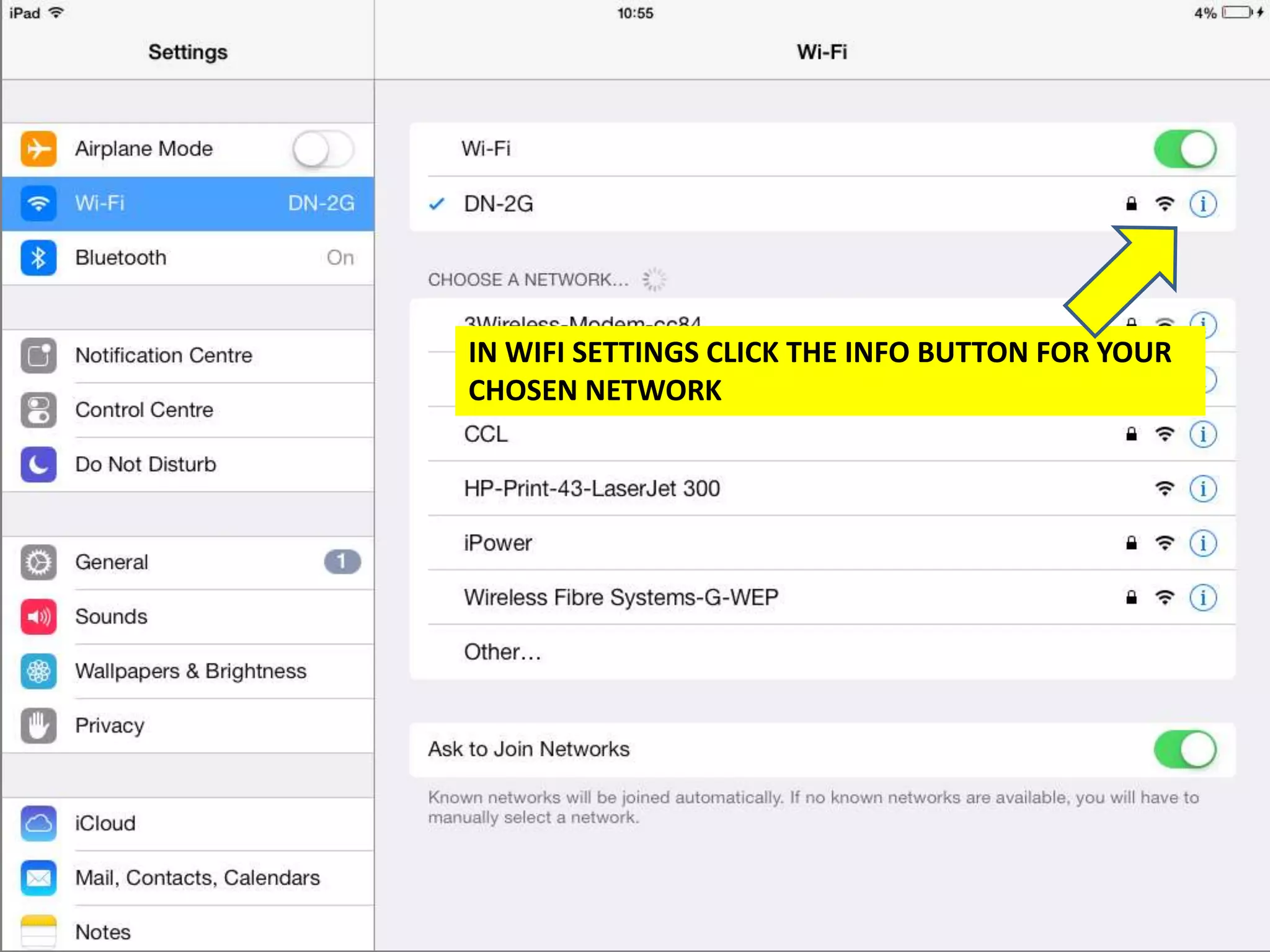
Task: Join the iPower network
Action: (x=822, y=544)
